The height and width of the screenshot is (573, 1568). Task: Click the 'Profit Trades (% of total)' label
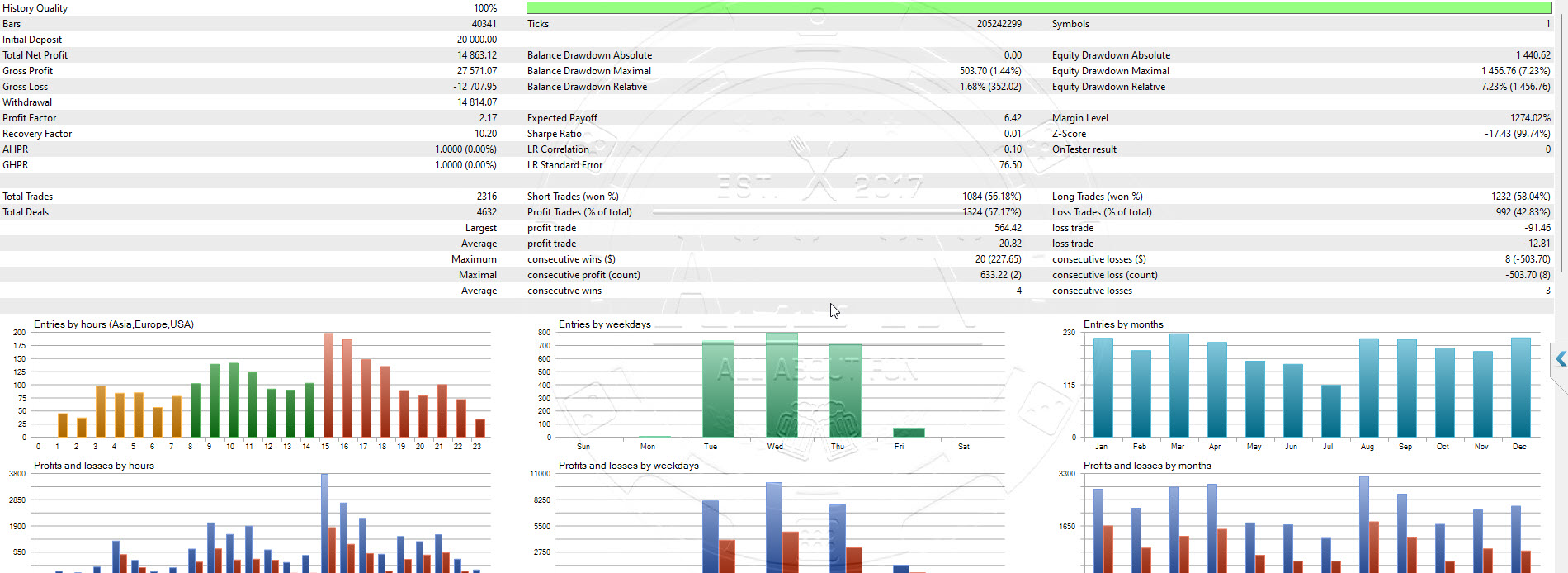[x=580, y=212]
